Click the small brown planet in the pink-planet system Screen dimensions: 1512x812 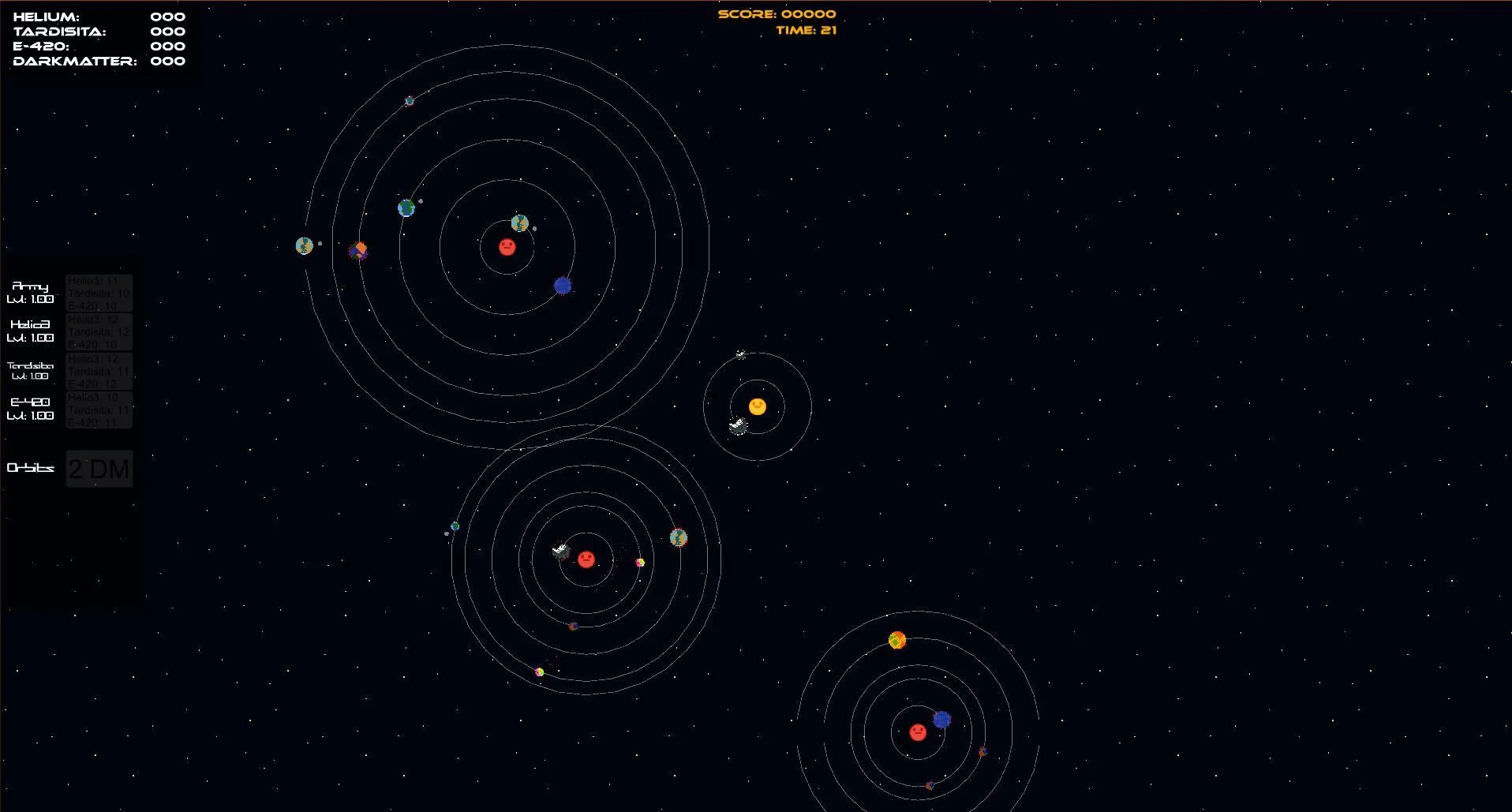(x=574, y=627)
